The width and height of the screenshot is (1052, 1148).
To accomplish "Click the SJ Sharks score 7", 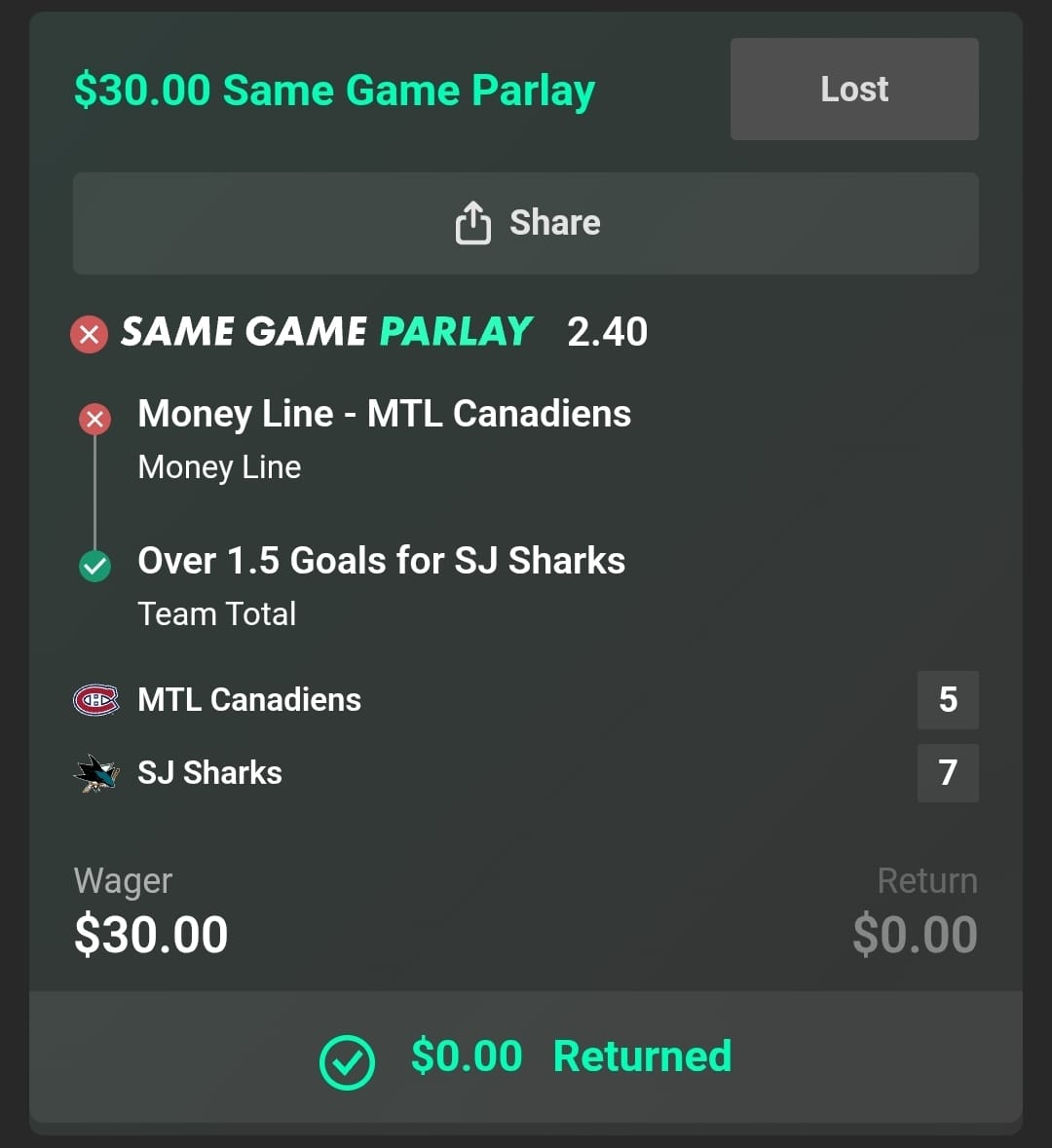I will pos(947,773).
